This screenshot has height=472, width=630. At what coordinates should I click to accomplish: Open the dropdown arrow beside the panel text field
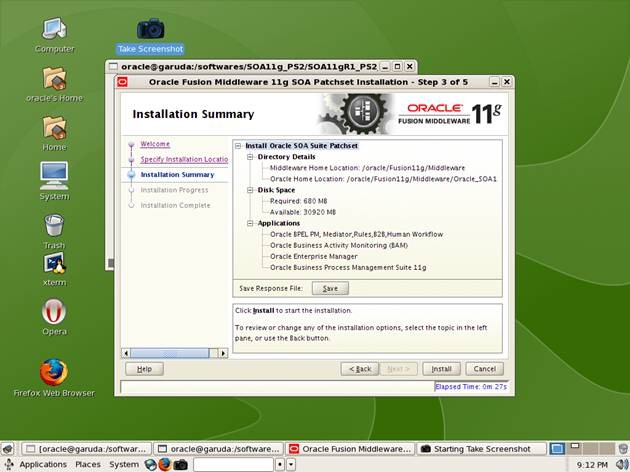pos(291,465)
